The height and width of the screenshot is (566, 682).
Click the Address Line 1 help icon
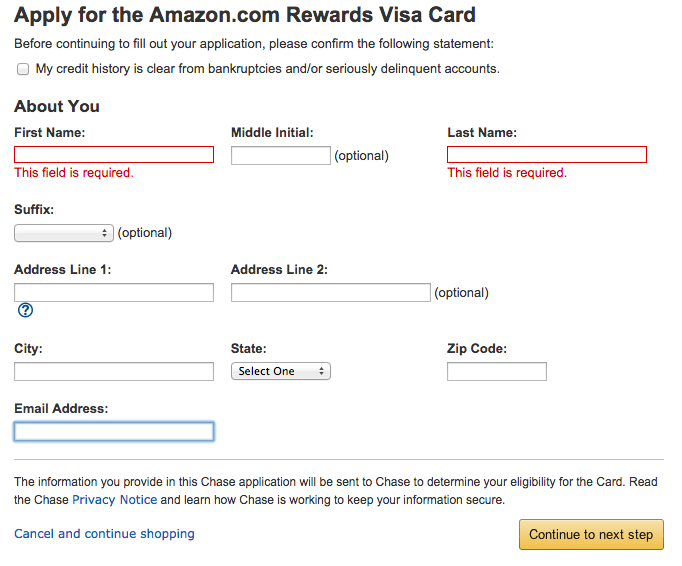25,310
